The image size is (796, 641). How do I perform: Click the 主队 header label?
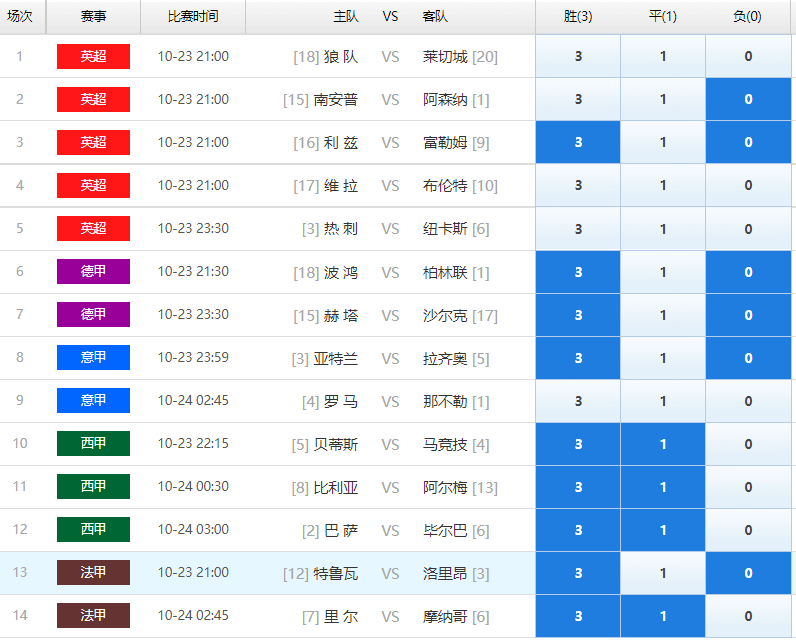(346, 17)
